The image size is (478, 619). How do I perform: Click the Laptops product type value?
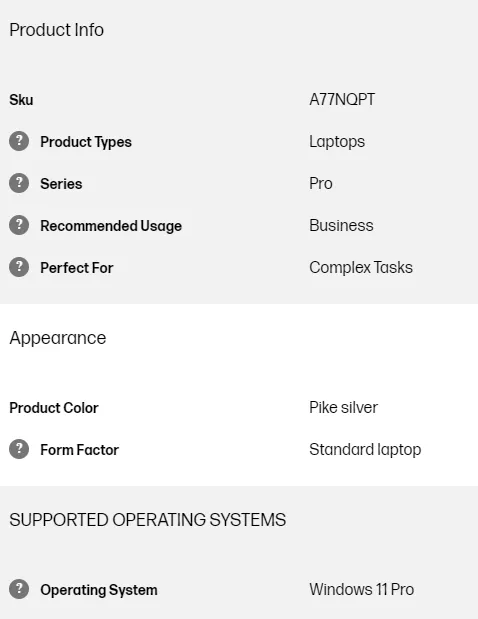click(337, 142)
